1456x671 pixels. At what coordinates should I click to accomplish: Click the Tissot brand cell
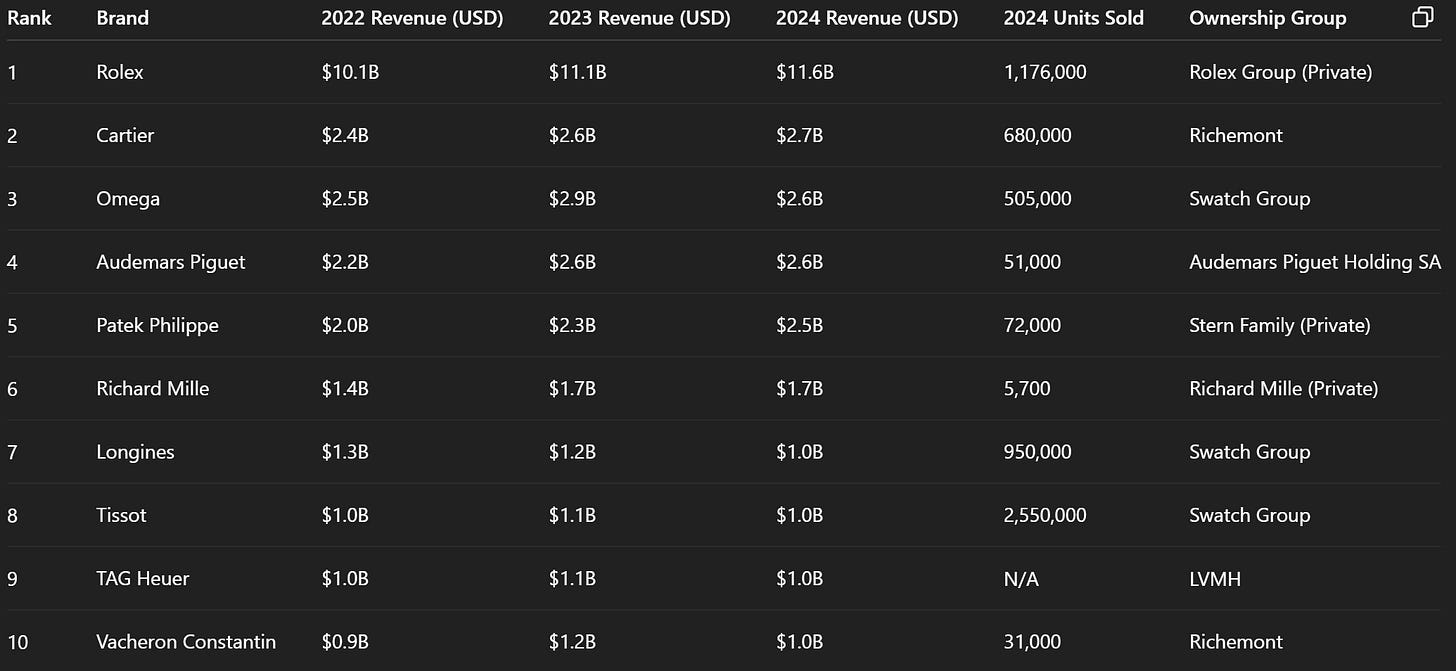pyautogui.click(x=121, y=515)
